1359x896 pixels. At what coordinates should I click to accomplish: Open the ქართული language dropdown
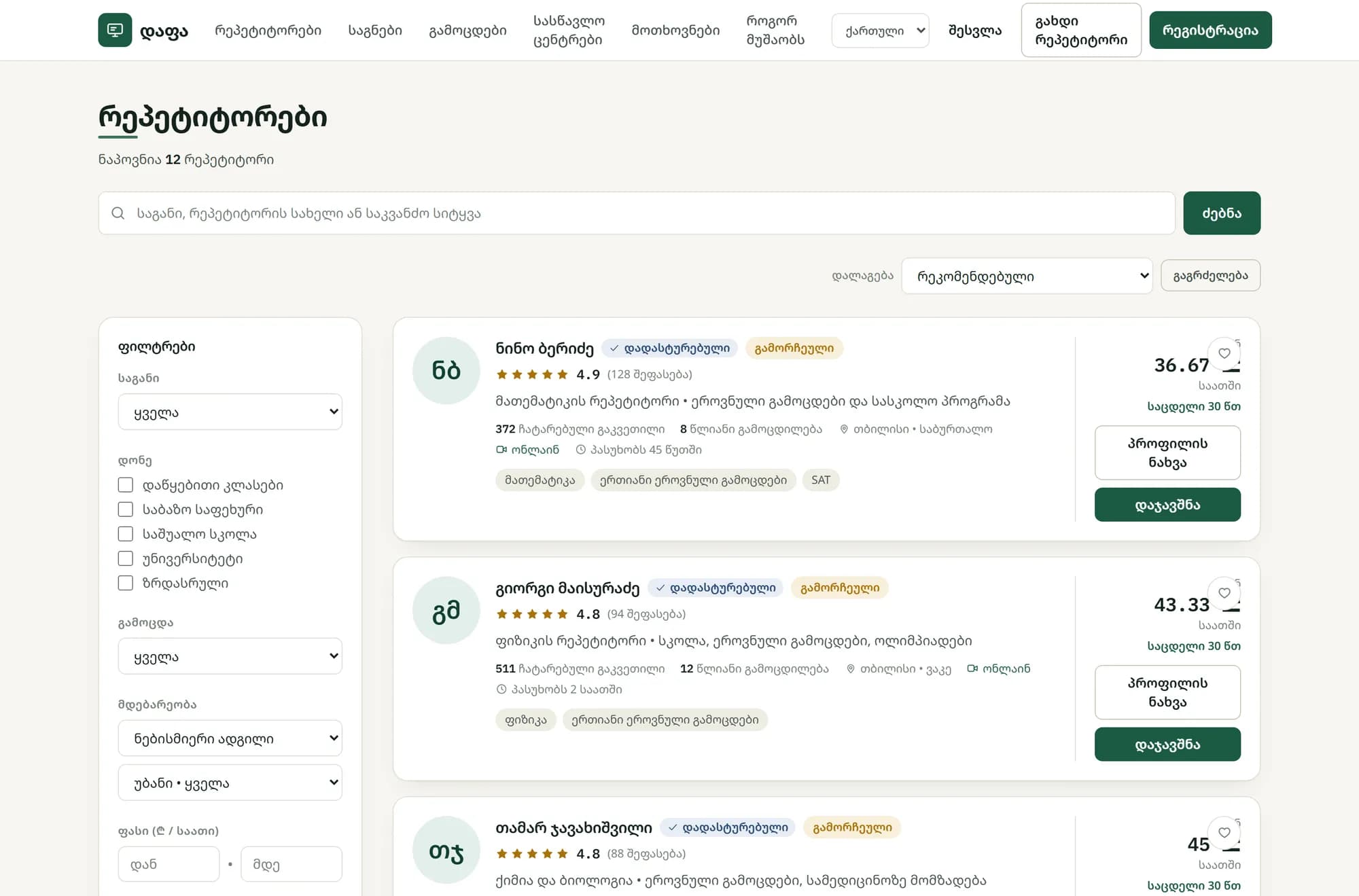click(880, 31)
